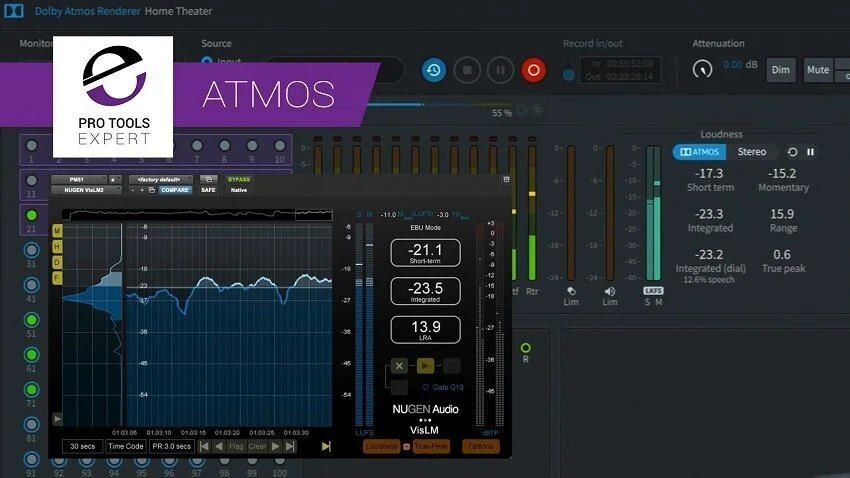Click the Mute button in the renderer

coord(817,70)
